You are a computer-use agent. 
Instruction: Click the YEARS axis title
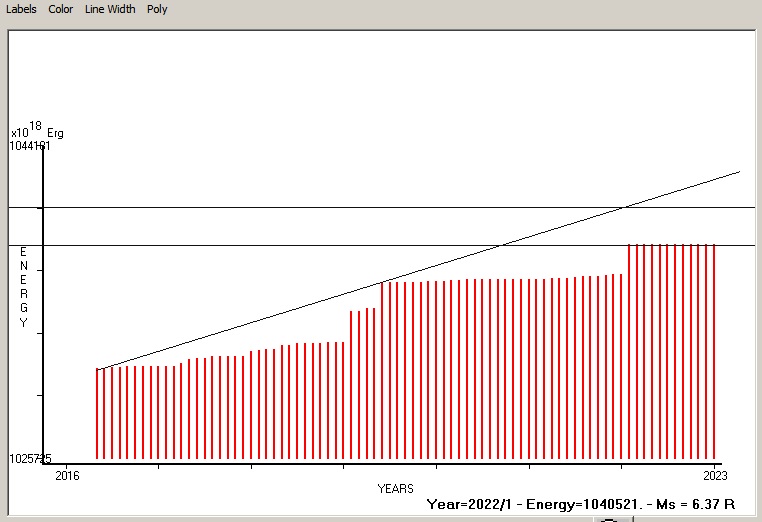[x=395, y=488]
